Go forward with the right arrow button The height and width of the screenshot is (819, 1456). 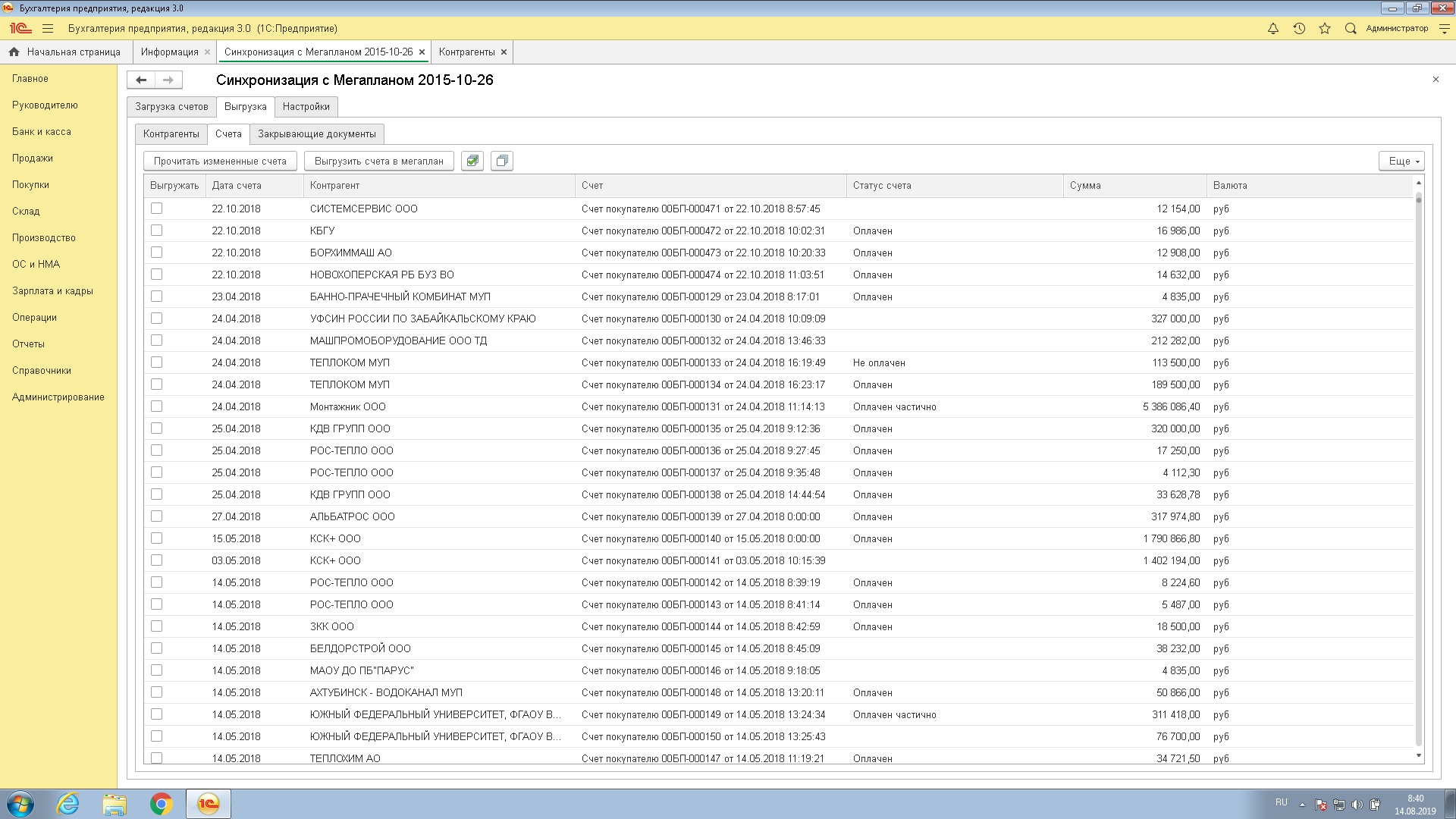coord(168,80)
